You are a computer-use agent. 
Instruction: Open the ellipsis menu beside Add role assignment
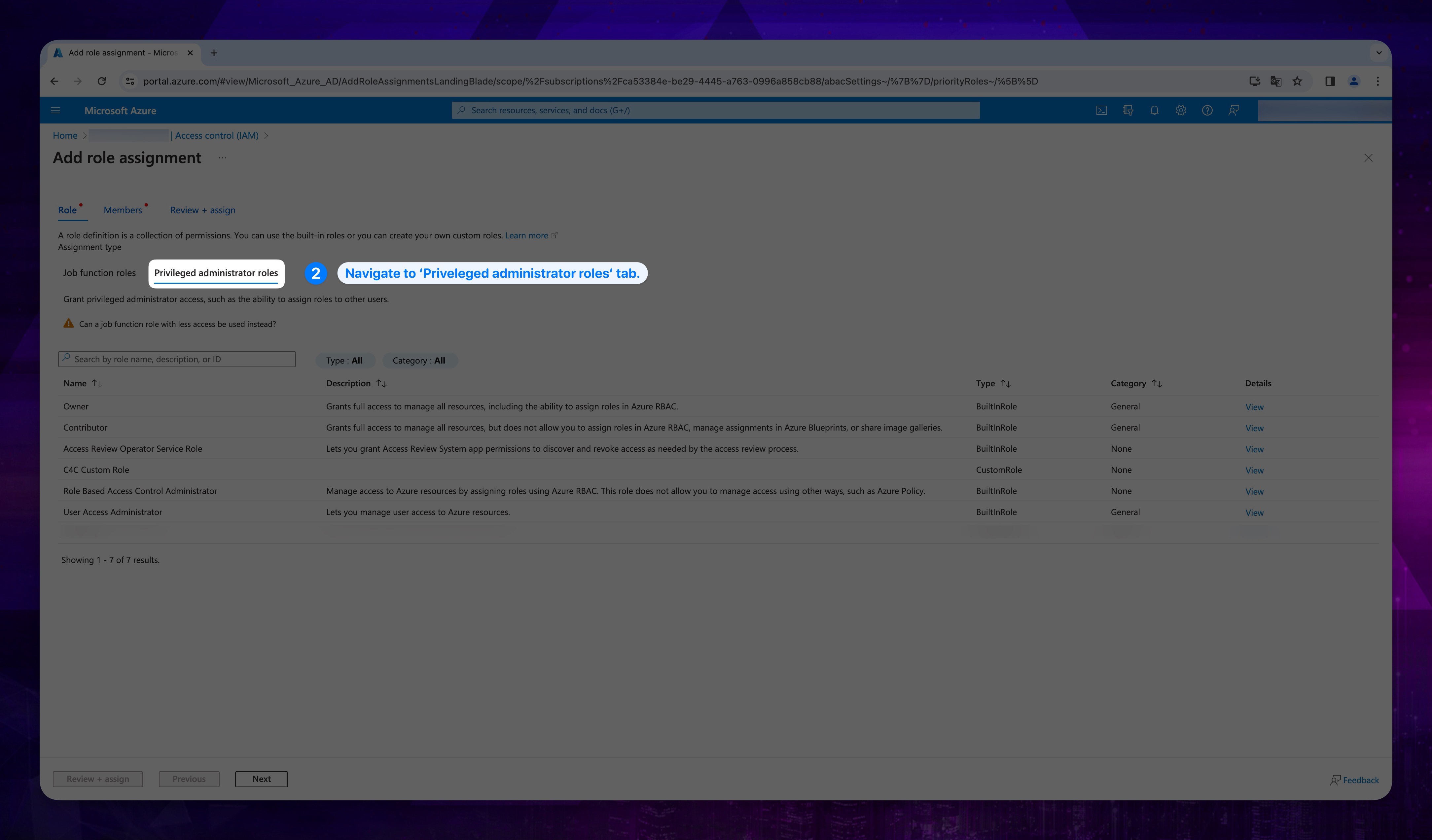(x=222, y=158)
